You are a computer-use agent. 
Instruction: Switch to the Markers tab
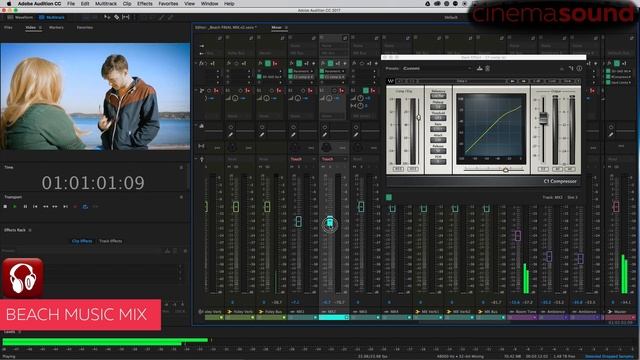point(56,27)
